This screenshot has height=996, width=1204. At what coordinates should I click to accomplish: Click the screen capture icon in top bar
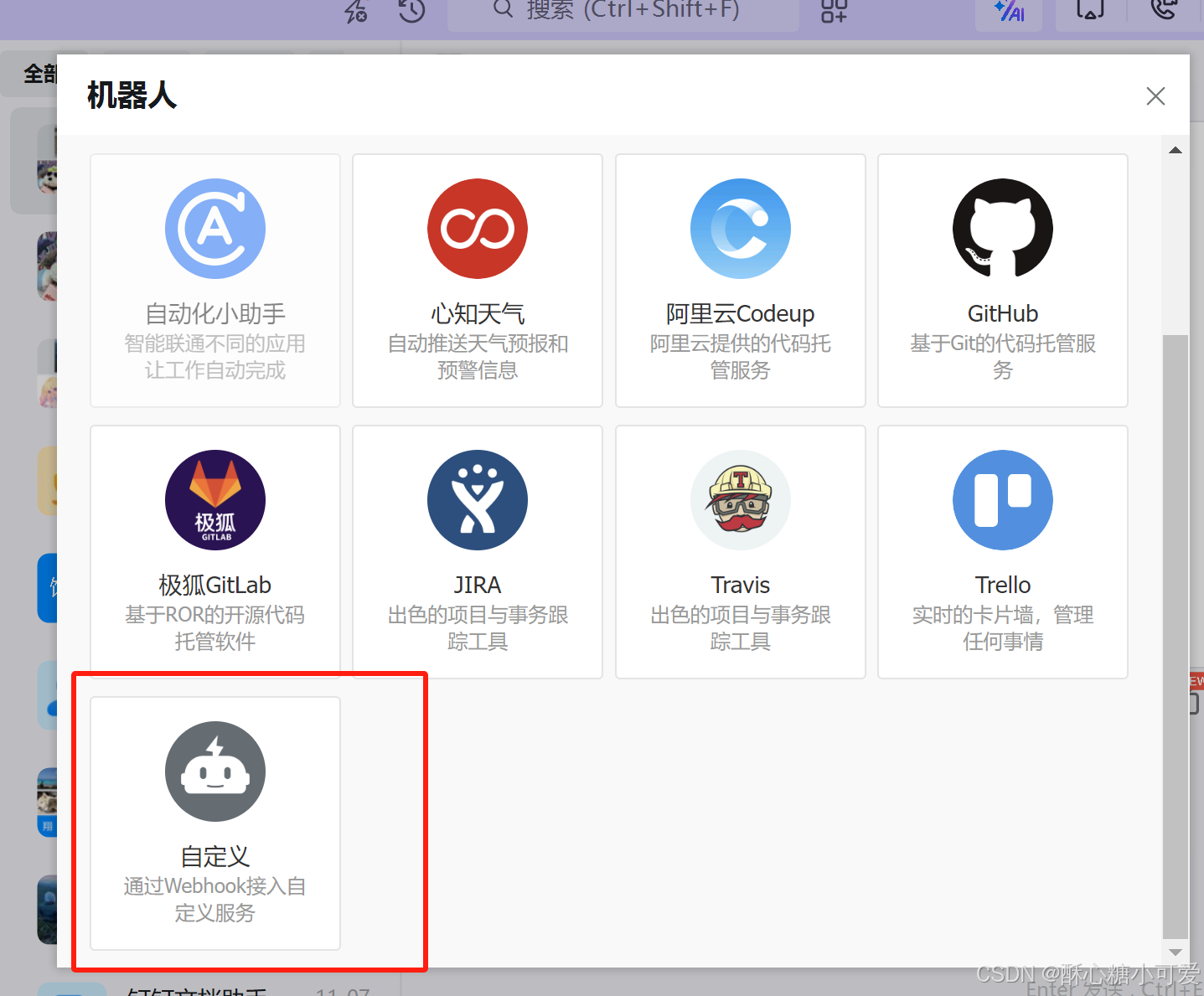tap(1090, 8)
